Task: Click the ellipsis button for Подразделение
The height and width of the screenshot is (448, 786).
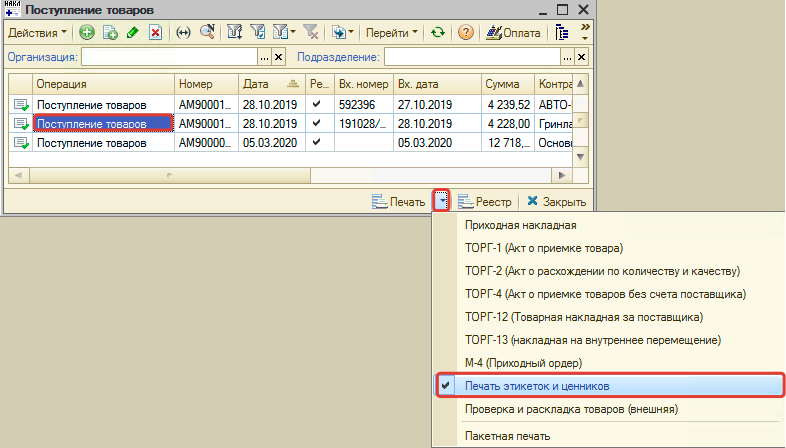Action: [x=567, y=57]
